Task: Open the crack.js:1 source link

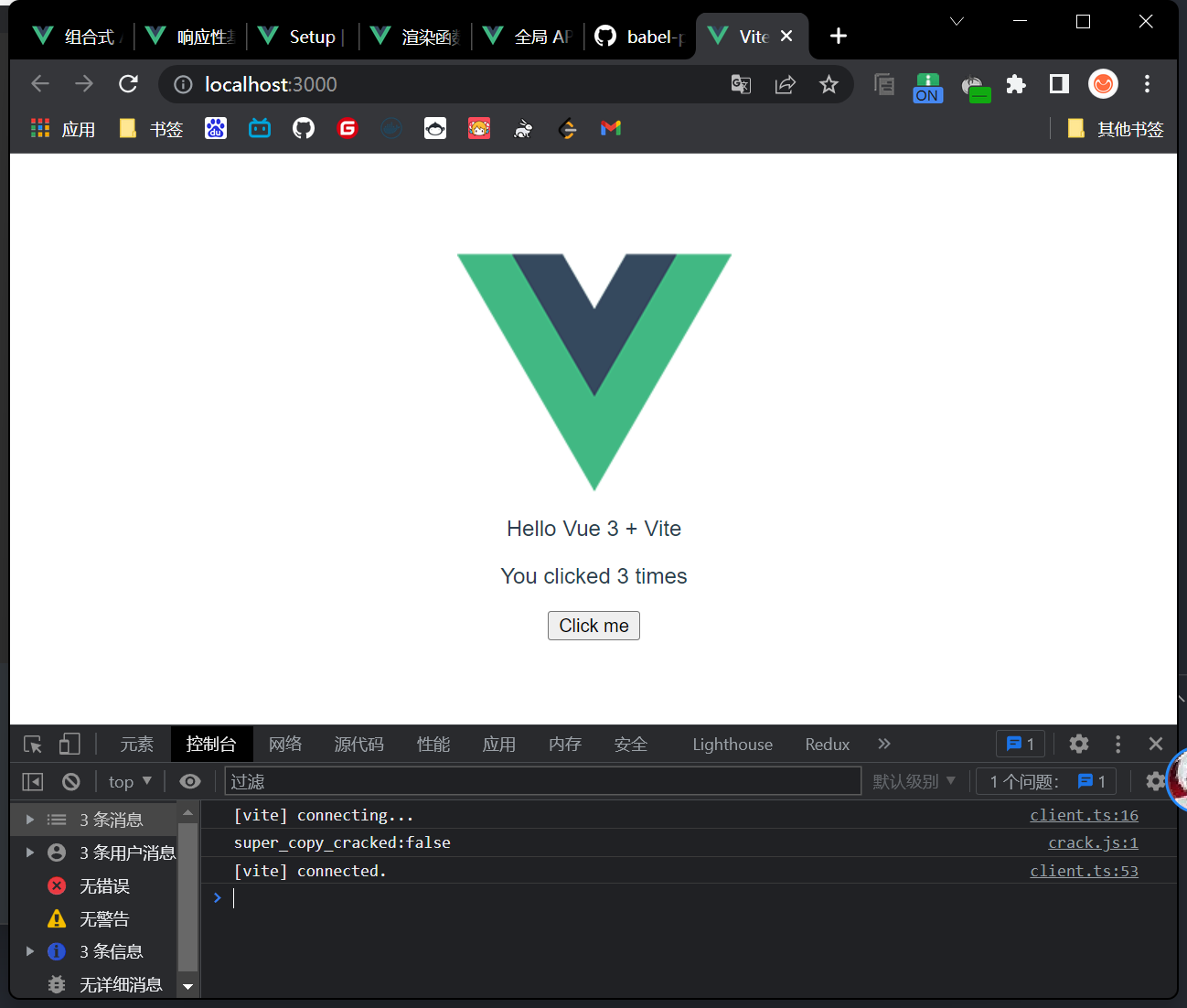Action: [1093, 843]
